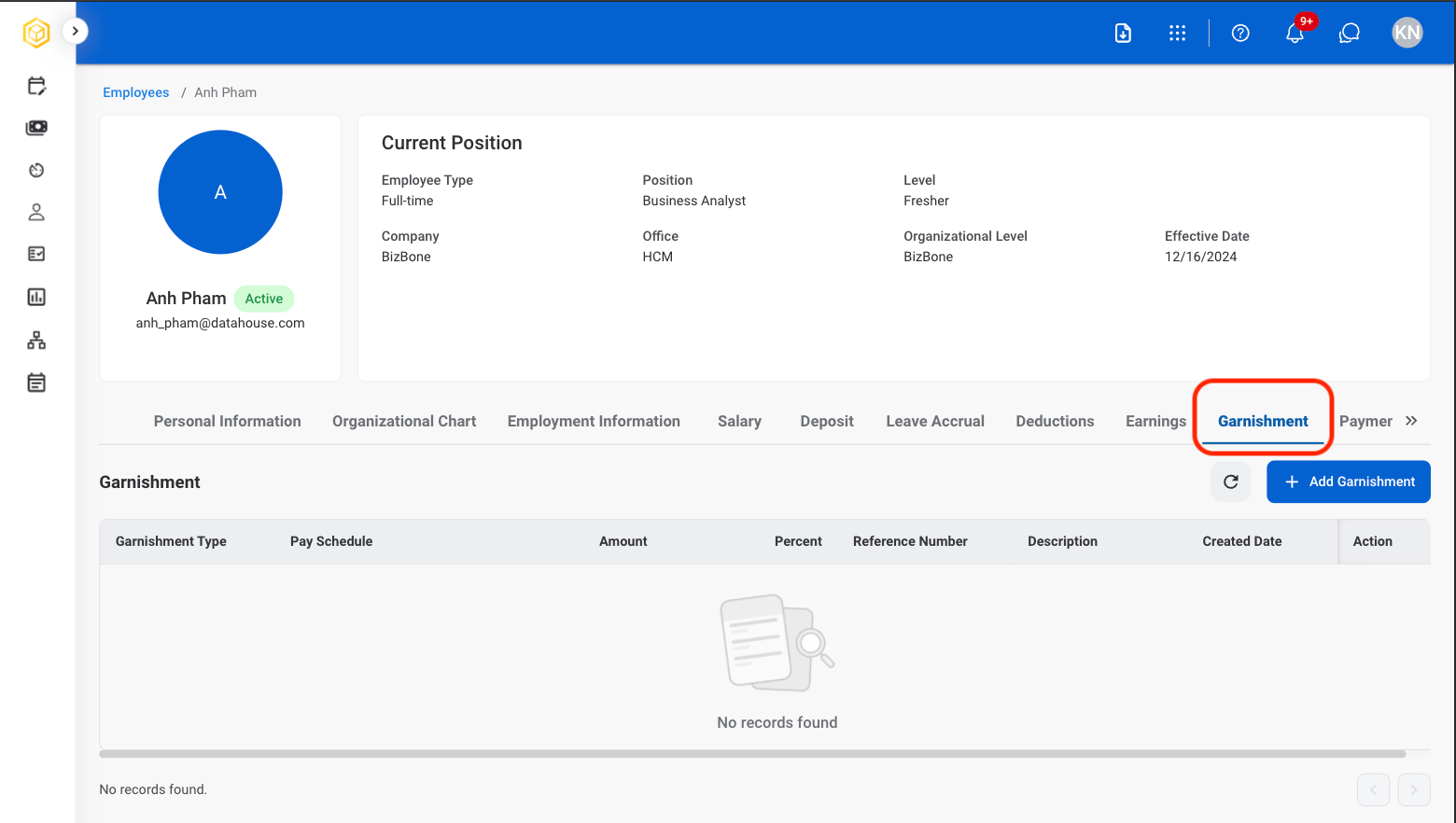This screenshot has height=823, width=1456.
Task: Click the Anh Pham profile avatar circle
Action: [x=220, y=192]
